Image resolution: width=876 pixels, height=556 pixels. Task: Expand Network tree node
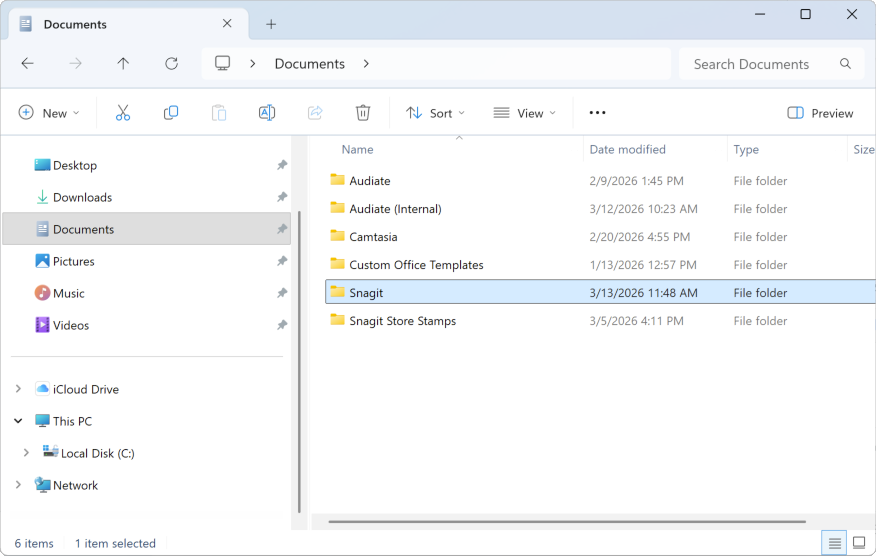(18, 484)
